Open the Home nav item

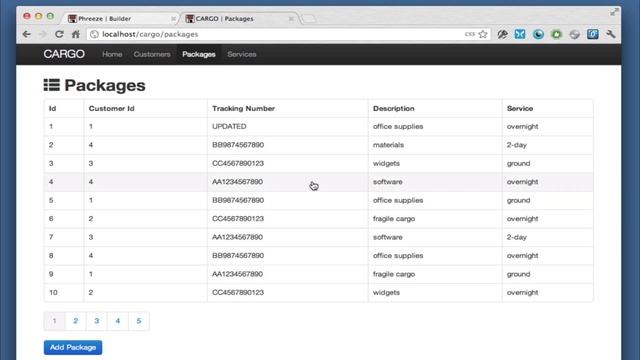click(112, 54)
